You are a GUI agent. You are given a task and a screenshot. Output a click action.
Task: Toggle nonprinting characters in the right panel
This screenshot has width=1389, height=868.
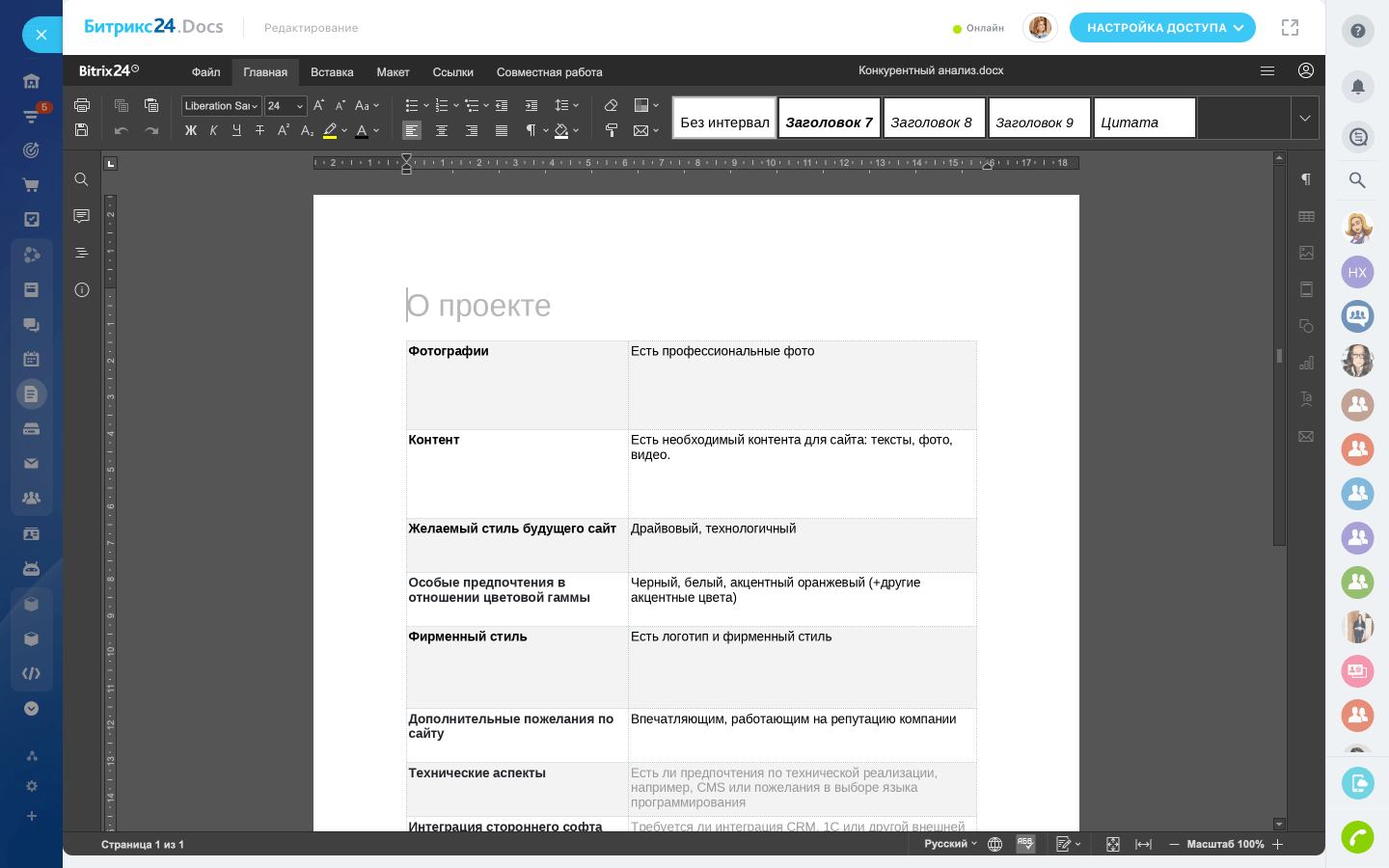pyautogui.click(x=1306, y=179)
